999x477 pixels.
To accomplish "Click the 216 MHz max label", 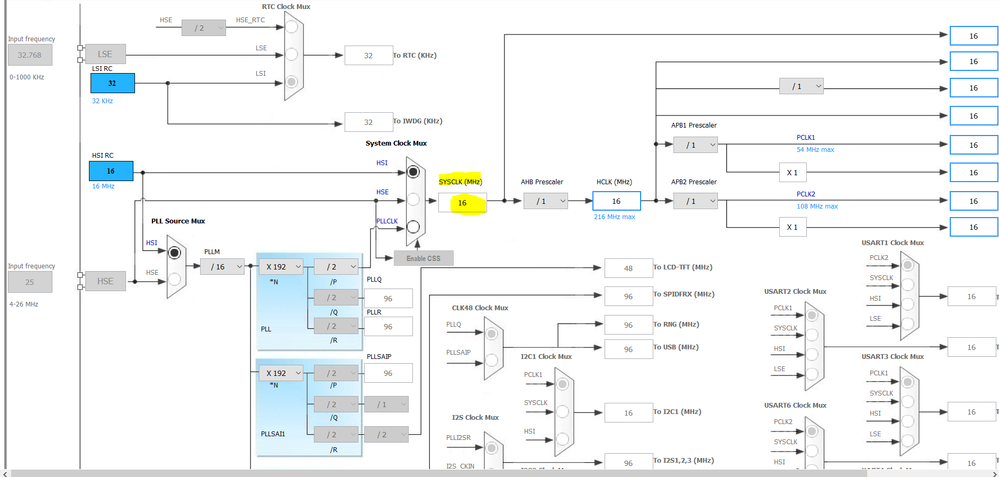I will (614, 217).
